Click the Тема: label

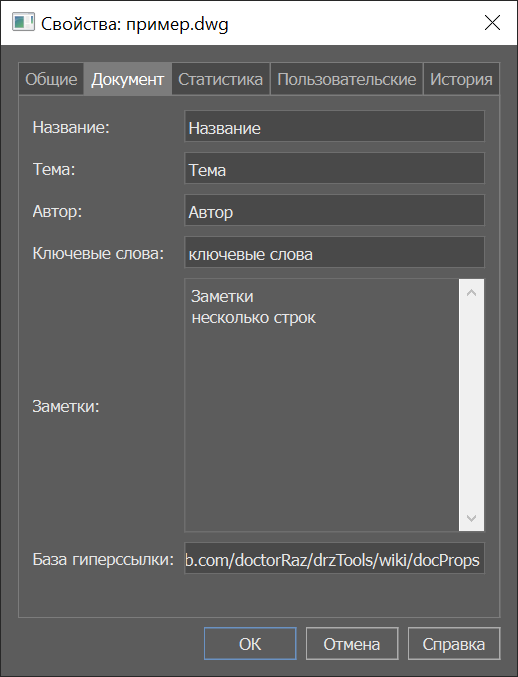(54, 169)
